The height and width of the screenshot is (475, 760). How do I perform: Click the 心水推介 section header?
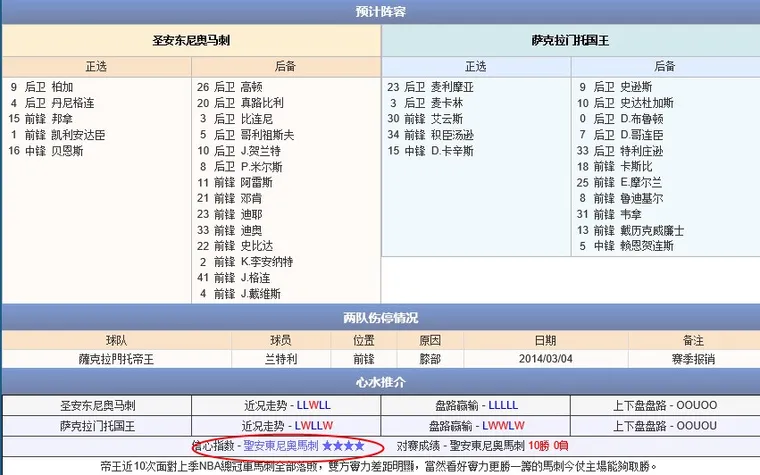pyautogui.click(x=380, y=382)
